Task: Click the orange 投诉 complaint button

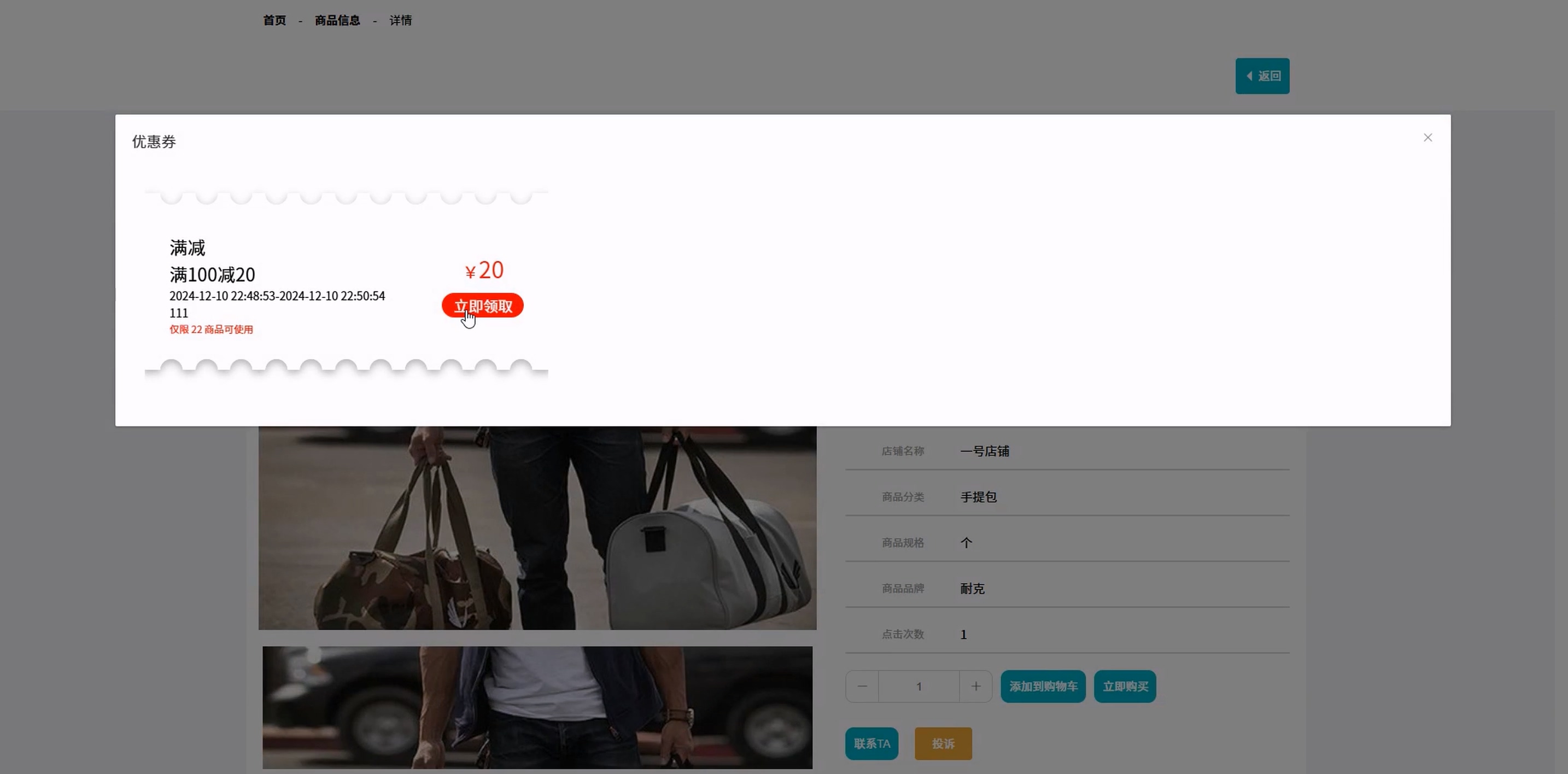Action: tap(943, 743)
